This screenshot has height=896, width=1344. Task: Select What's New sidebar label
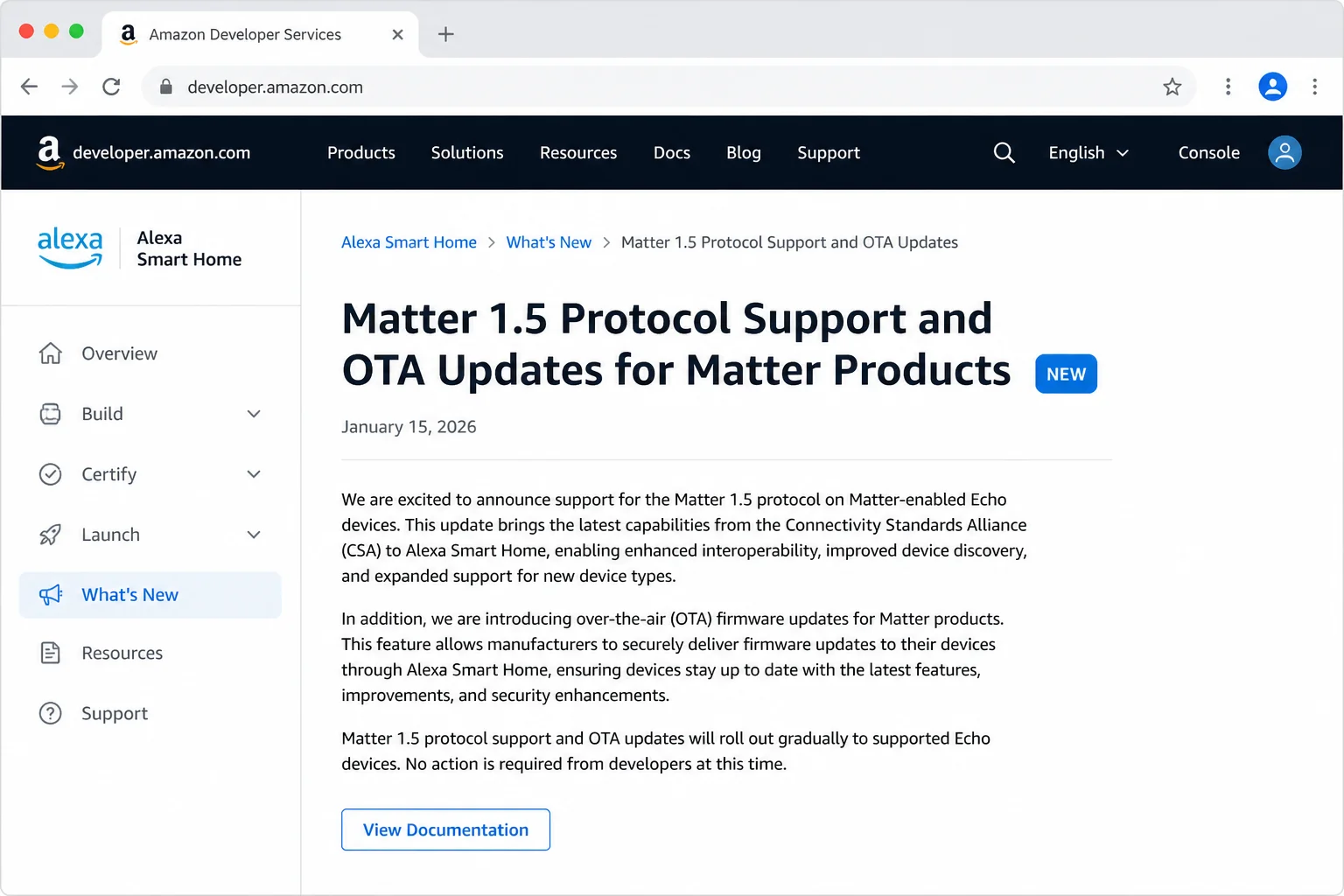(x=130, y=595)
